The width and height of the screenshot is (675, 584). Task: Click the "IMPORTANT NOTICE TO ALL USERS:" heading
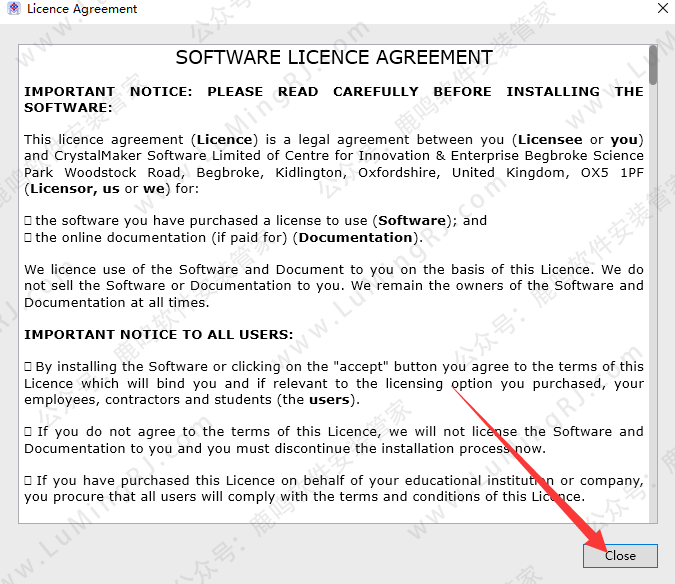[158, 334]
